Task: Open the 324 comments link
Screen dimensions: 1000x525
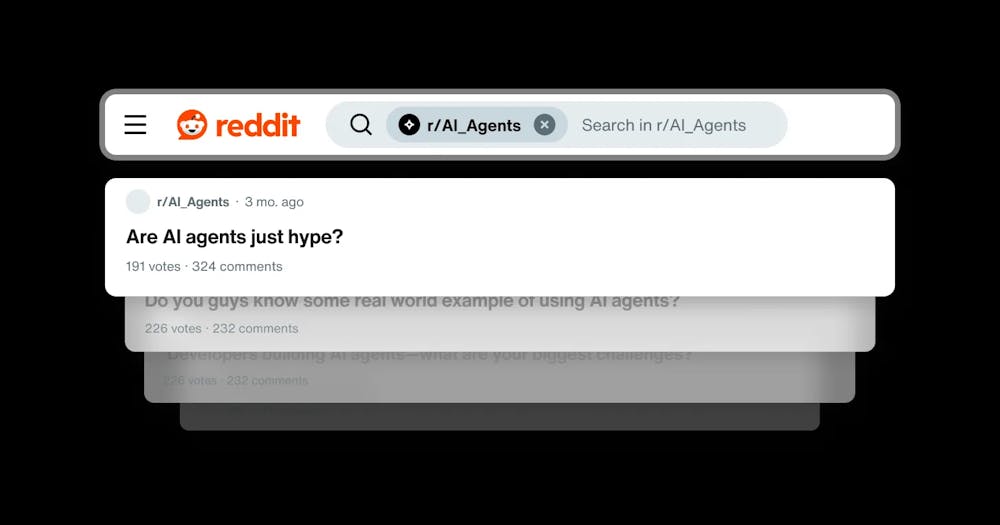Action: [237, 266]
